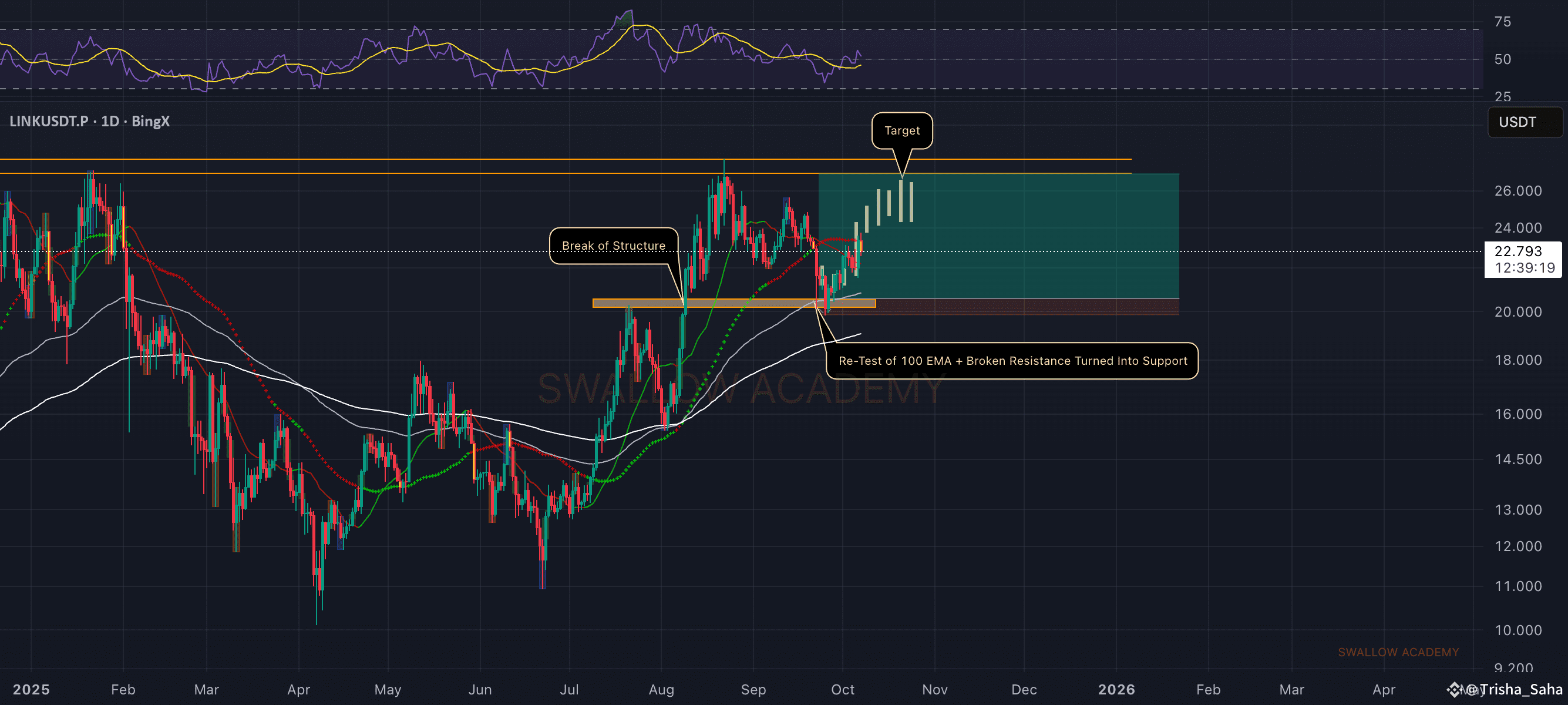Screen dimensions: 1568x705
Task: Select the Re-Test of 100 EMA callout
Action: coord(1012,360)
